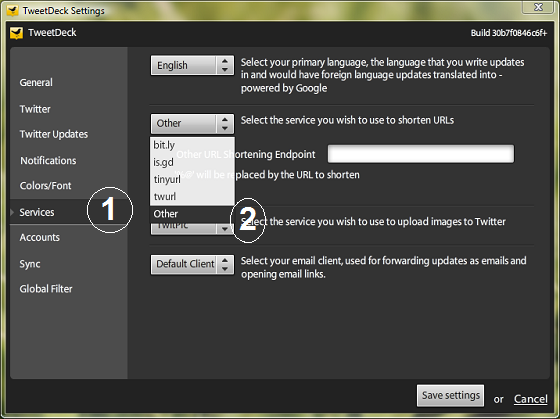Close the TweetDeck Settings window
The image size is (560, 419).
(539, 7)
